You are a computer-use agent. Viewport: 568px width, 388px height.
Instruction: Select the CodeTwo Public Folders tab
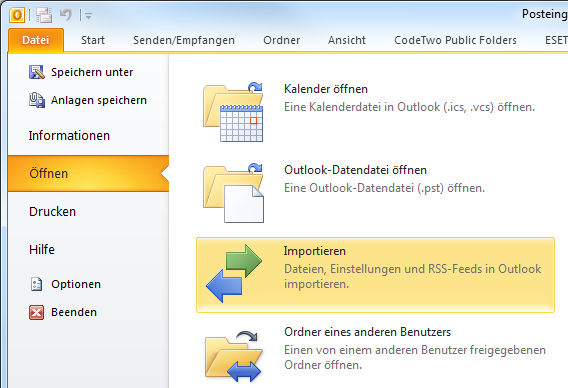[455, 40]
